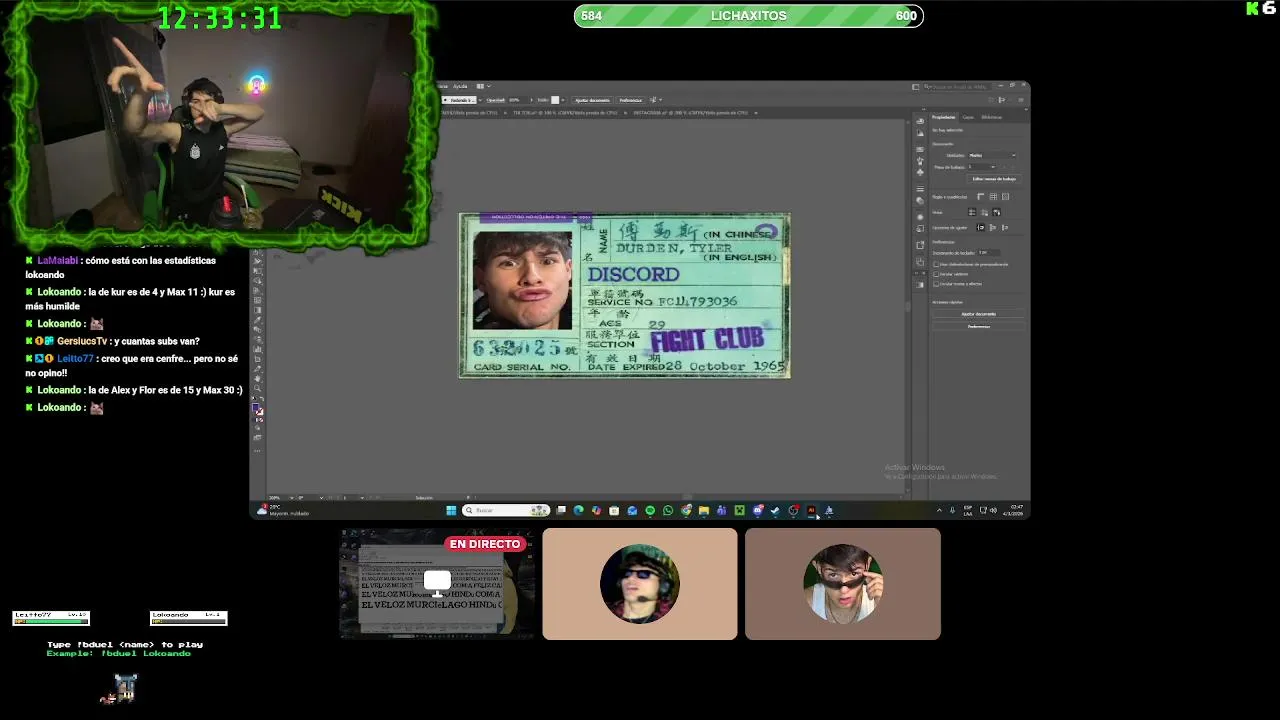1280x720 pixels.
Task: Click the Buscar search box on taskbar
Action: [506, 510]
